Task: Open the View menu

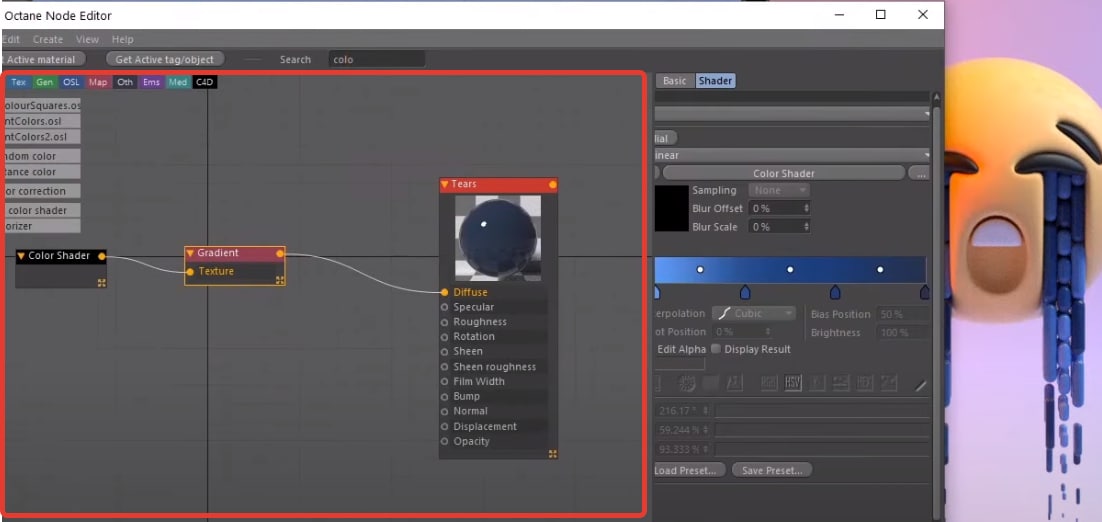Action: (x=87, y=39)
